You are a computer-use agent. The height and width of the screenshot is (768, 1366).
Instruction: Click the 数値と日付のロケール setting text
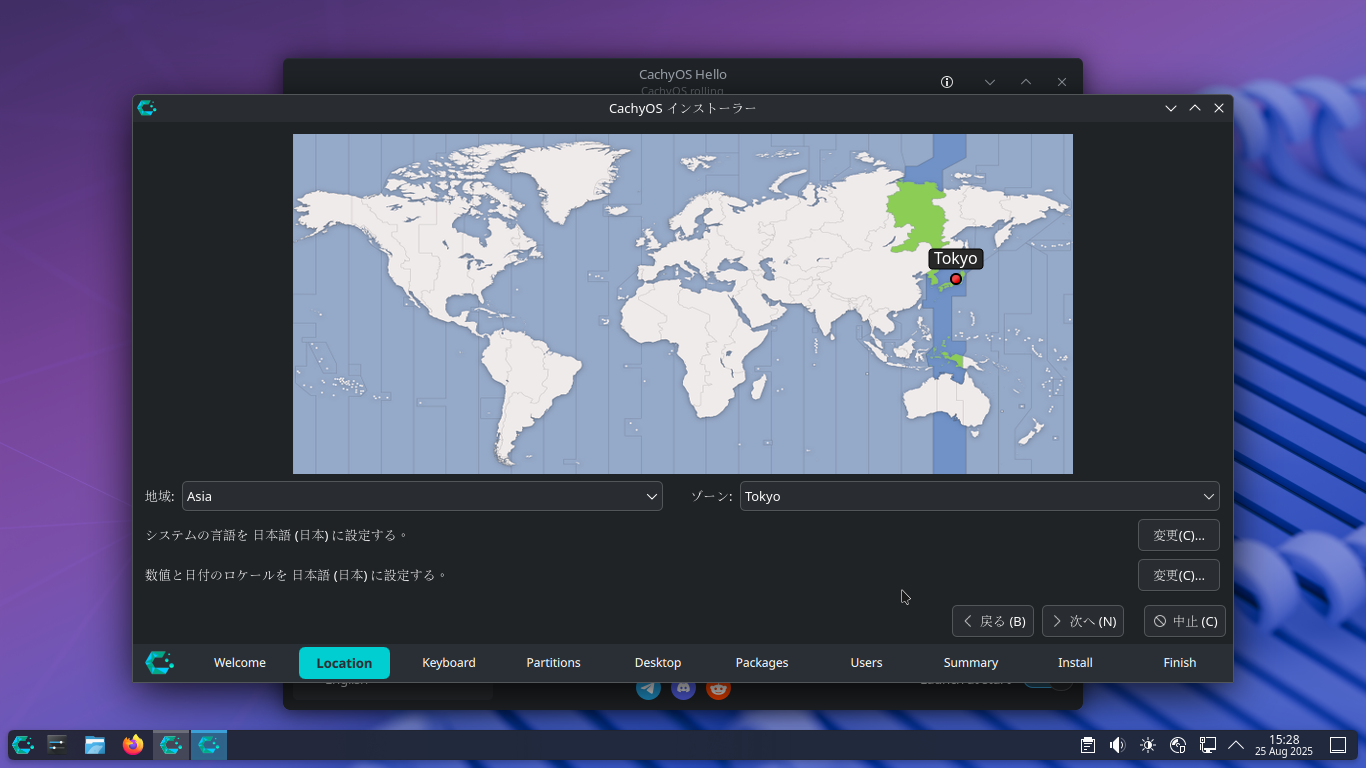[x=296, y=575]
